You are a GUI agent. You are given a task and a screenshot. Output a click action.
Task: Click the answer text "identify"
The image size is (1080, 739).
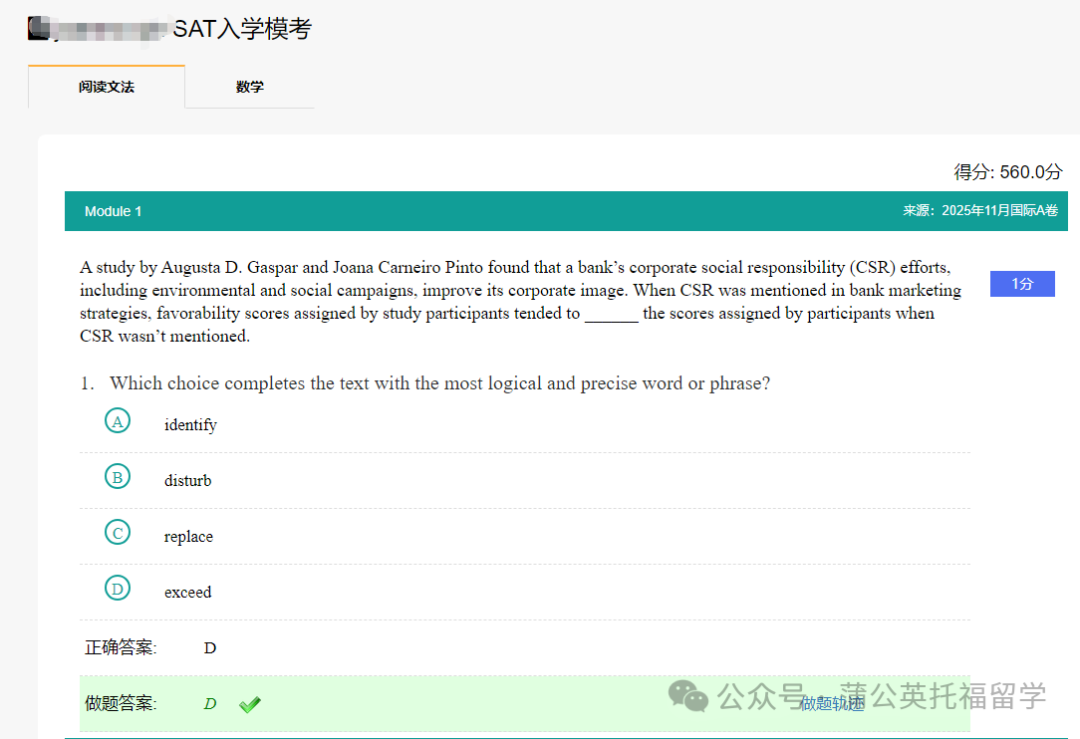190,425
